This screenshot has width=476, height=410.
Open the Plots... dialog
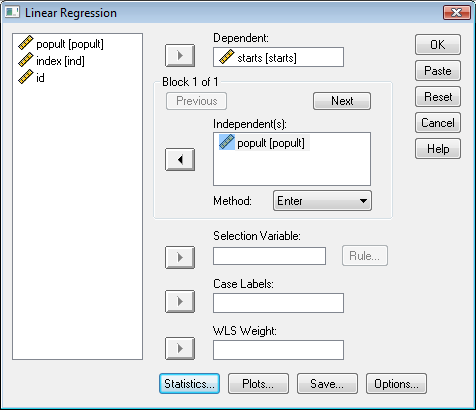click(258, 384)
